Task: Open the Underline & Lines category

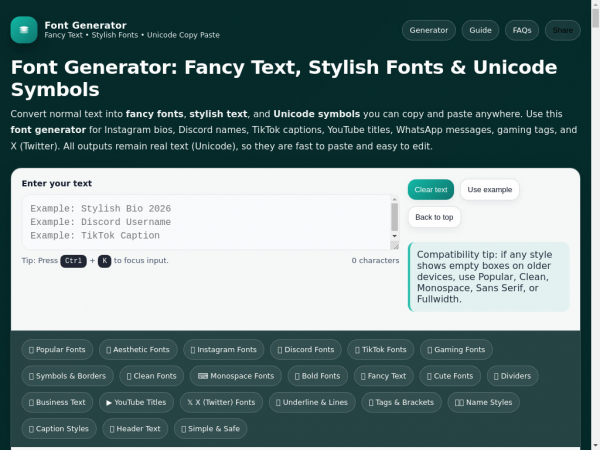Action: coord(312,403)
